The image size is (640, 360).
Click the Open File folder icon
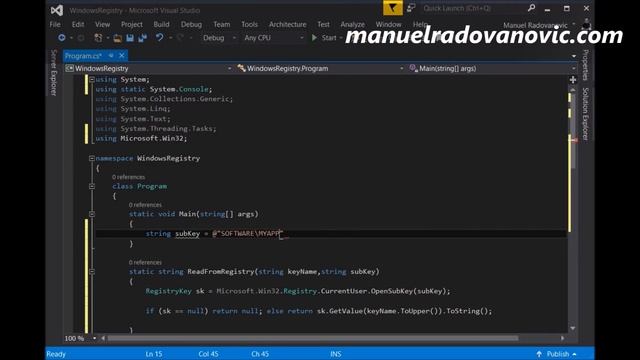click(x=118, y=38)
